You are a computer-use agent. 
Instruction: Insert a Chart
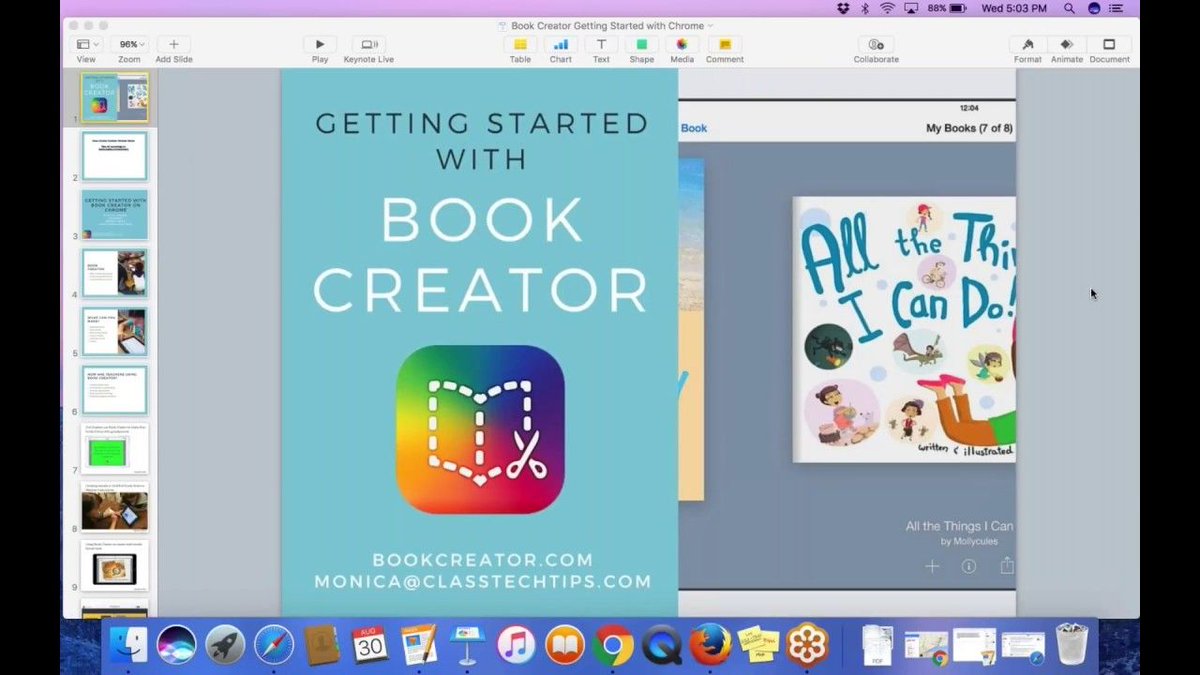tap(561, 44)
